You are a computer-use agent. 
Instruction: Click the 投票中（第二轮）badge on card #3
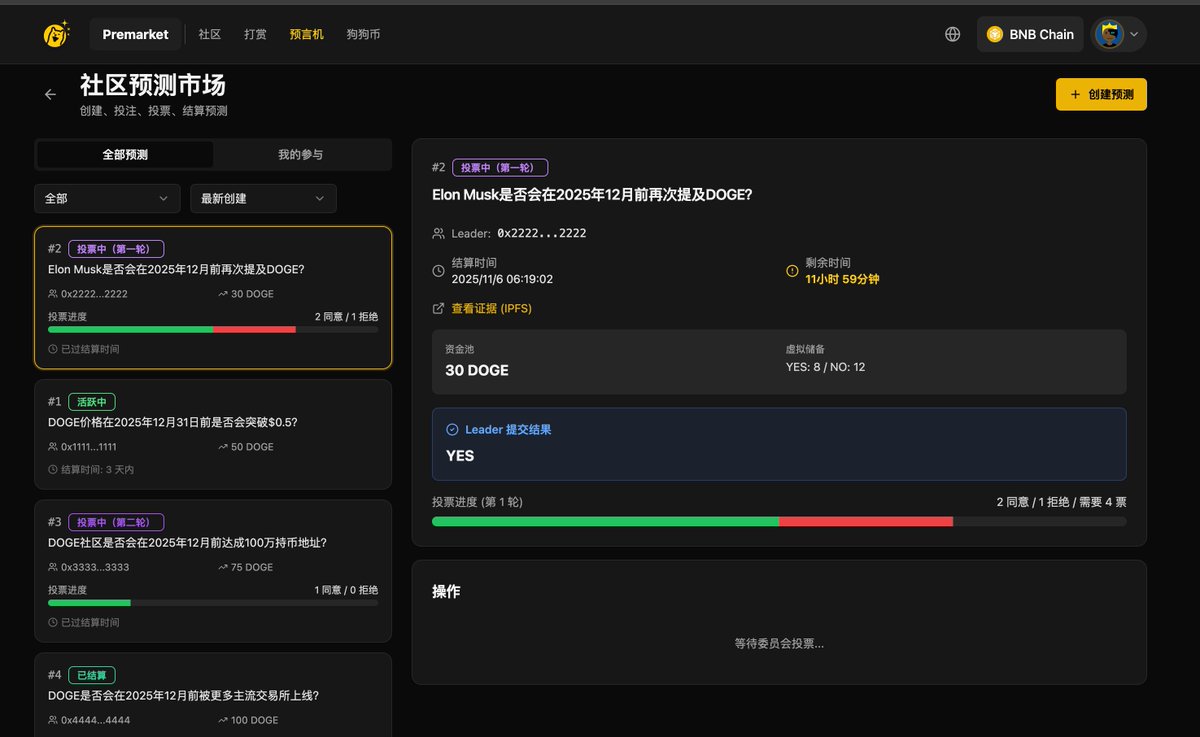point(116,522)
